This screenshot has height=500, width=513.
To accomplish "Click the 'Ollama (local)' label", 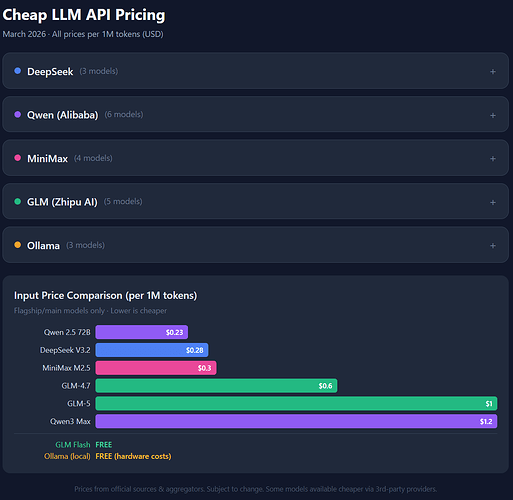I will pyautogui.click(x=67, y=456).
